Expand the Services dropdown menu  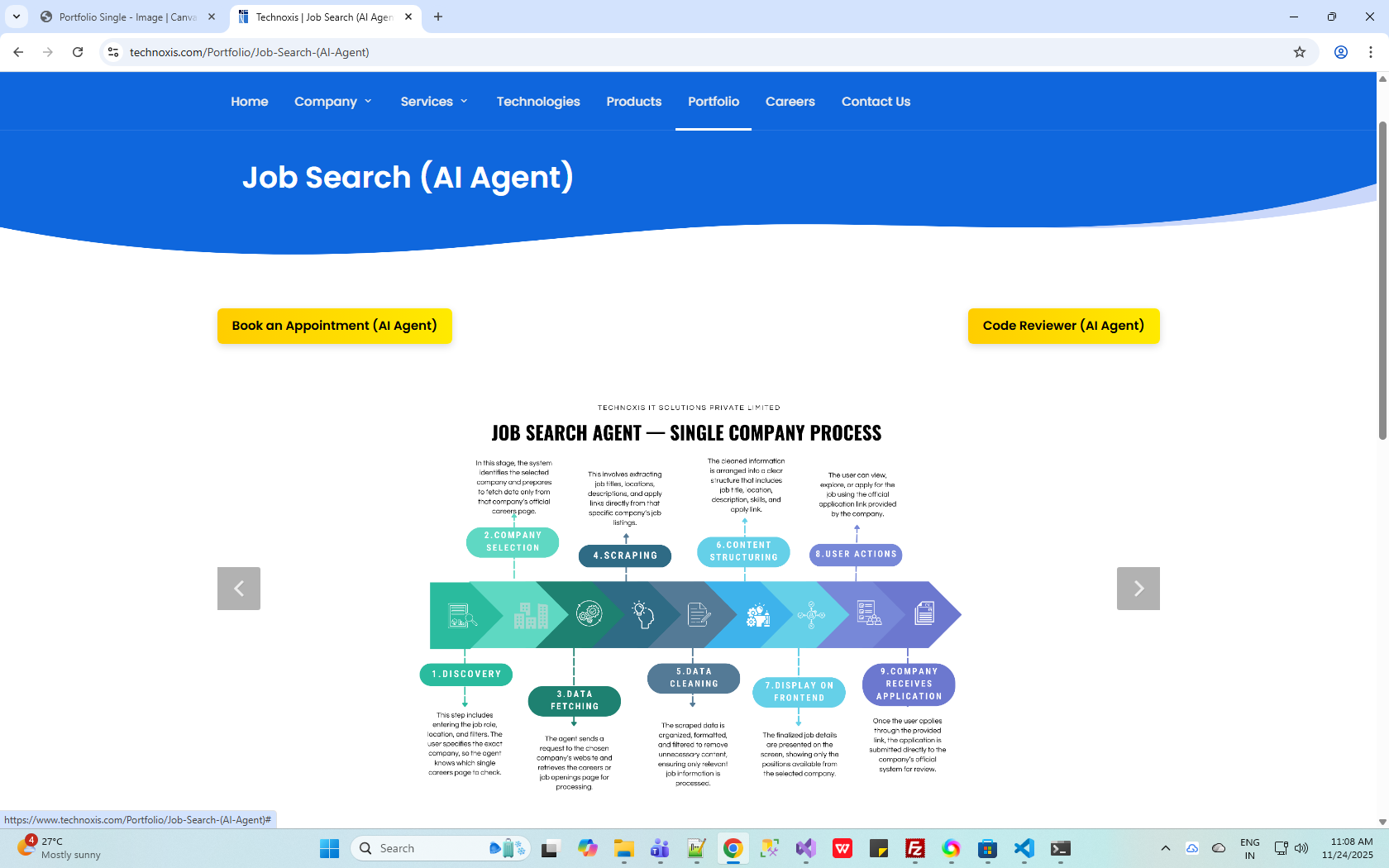coord(434,102)
